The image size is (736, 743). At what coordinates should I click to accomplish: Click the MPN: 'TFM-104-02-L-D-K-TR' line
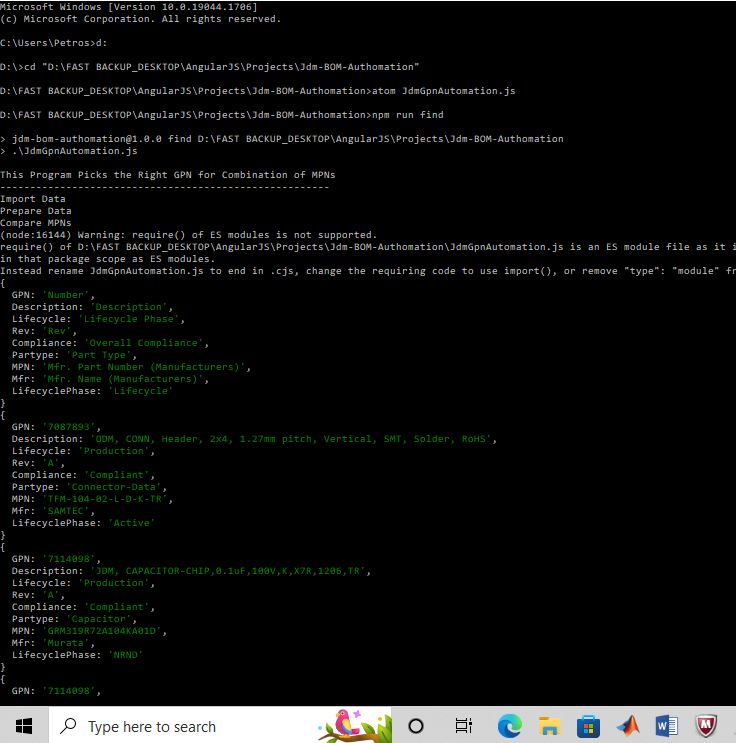[92, 499]
